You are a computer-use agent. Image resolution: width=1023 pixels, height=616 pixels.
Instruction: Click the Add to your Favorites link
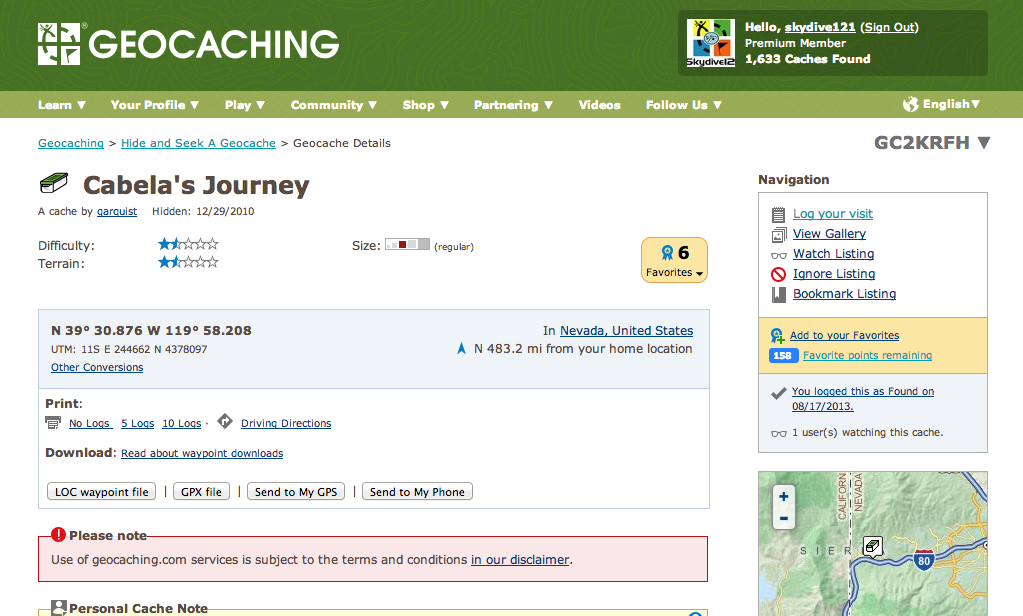pyautogui.click(x=844, y=335)
